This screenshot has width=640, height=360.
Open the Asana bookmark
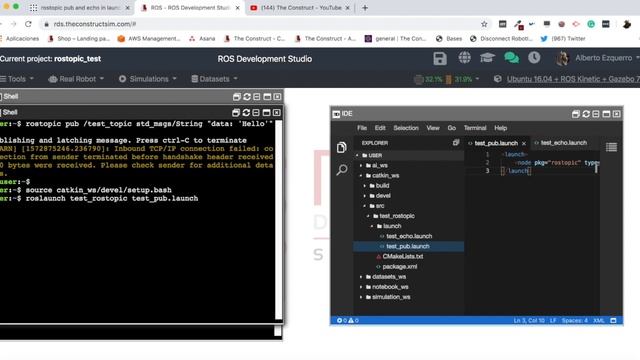click(202, 38)
